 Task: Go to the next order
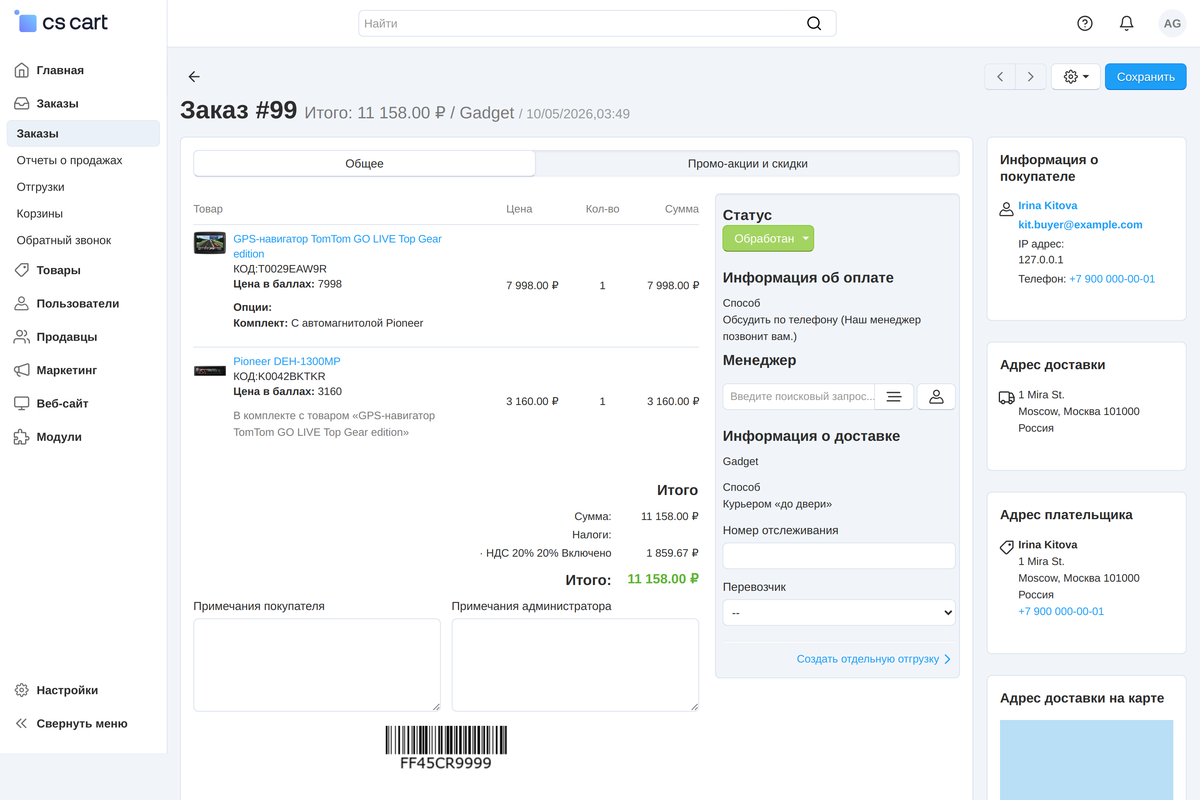point(1031,77)
